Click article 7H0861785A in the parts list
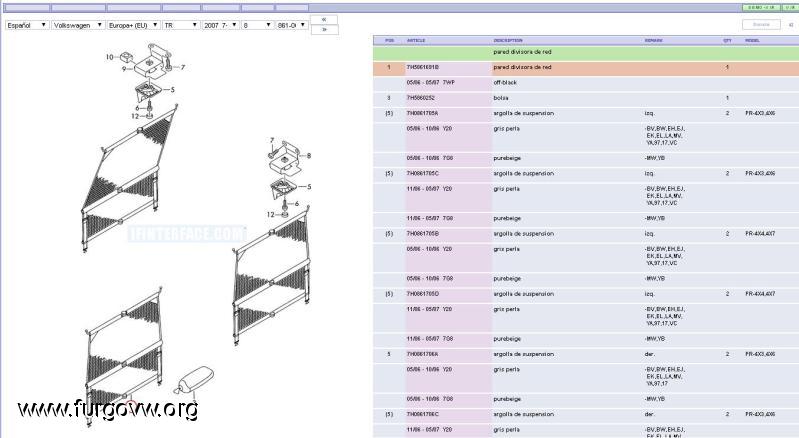This screenshot has width=799, height=438. tap(423, 113)
